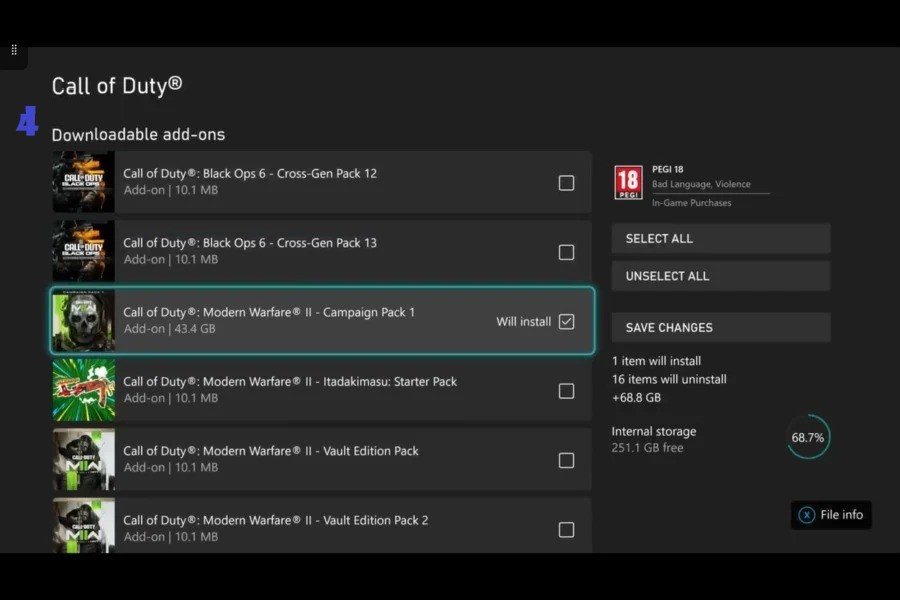Check Vault Edition Pack checkbox

(x=566, y=460)
